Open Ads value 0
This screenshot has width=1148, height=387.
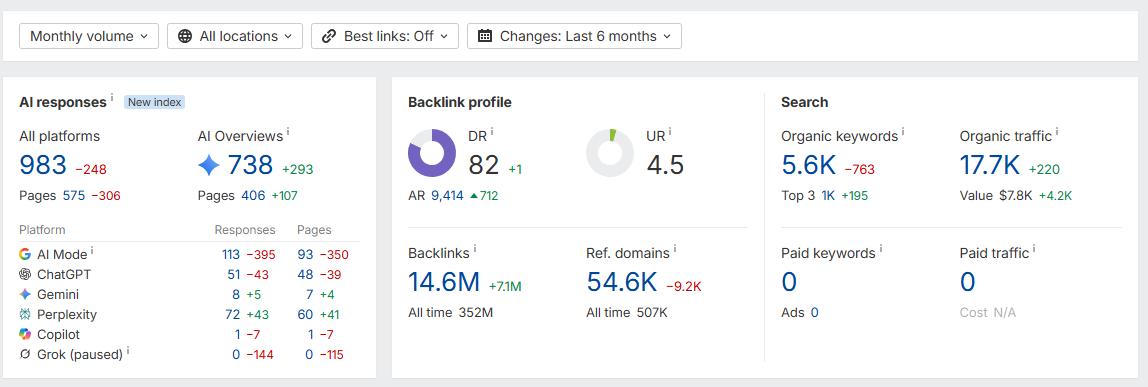(814, 313)
